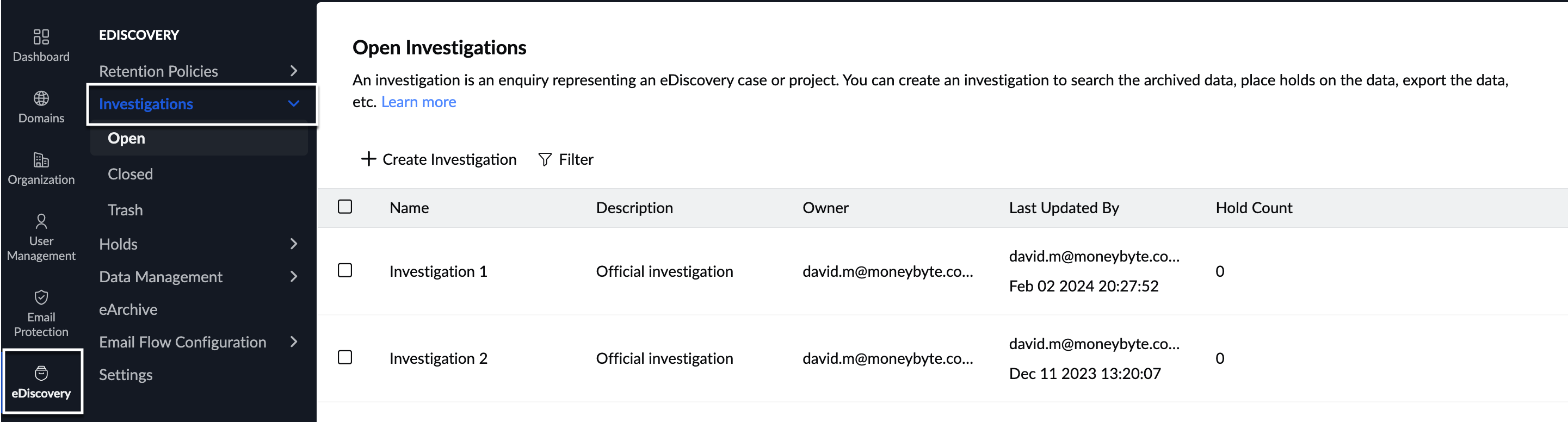The width and height of the screenshot is (1568, 422).
Task: Go to Domains globe icon
Action: [41, 98]
